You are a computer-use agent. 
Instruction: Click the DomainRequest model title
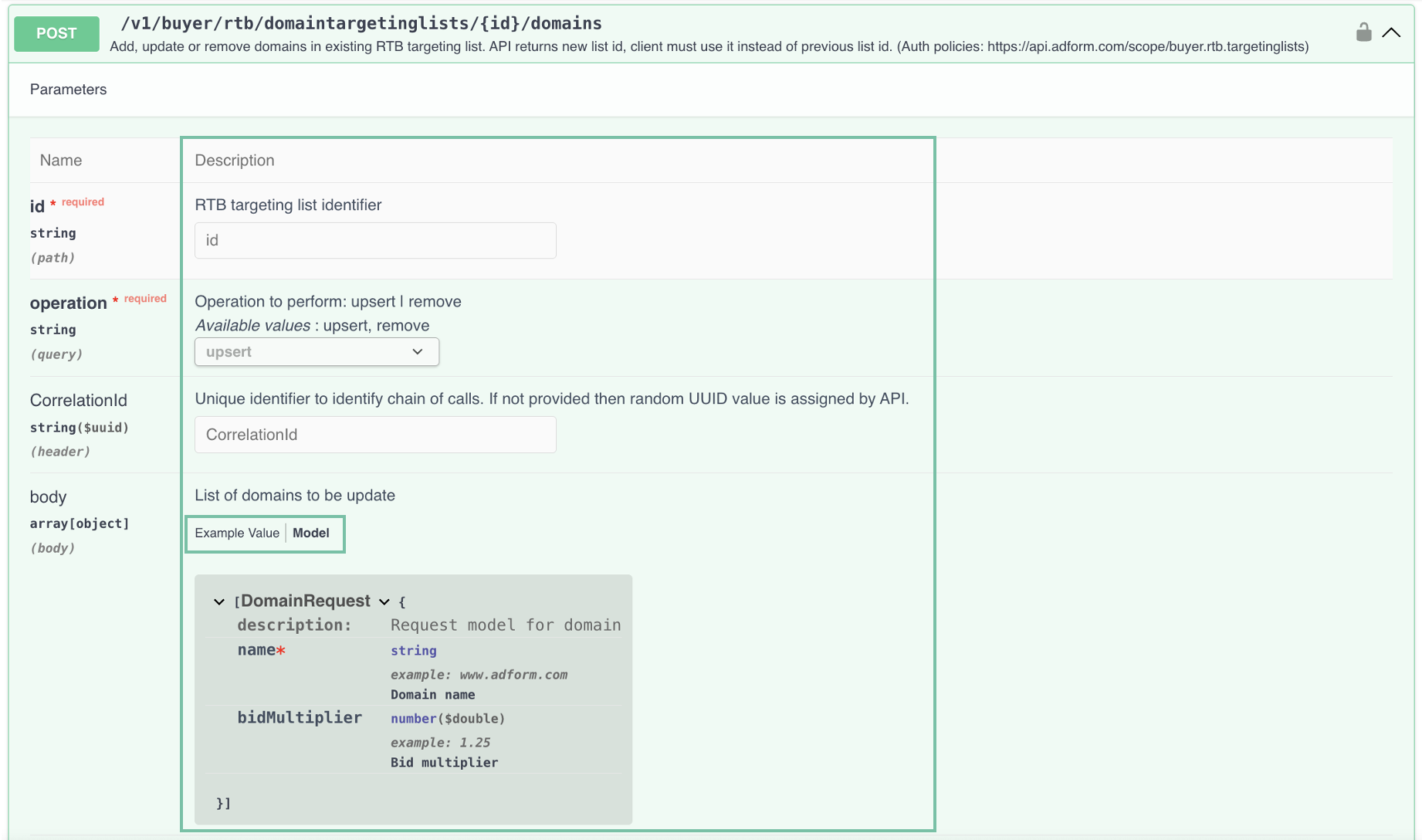[x=306, y=601]
